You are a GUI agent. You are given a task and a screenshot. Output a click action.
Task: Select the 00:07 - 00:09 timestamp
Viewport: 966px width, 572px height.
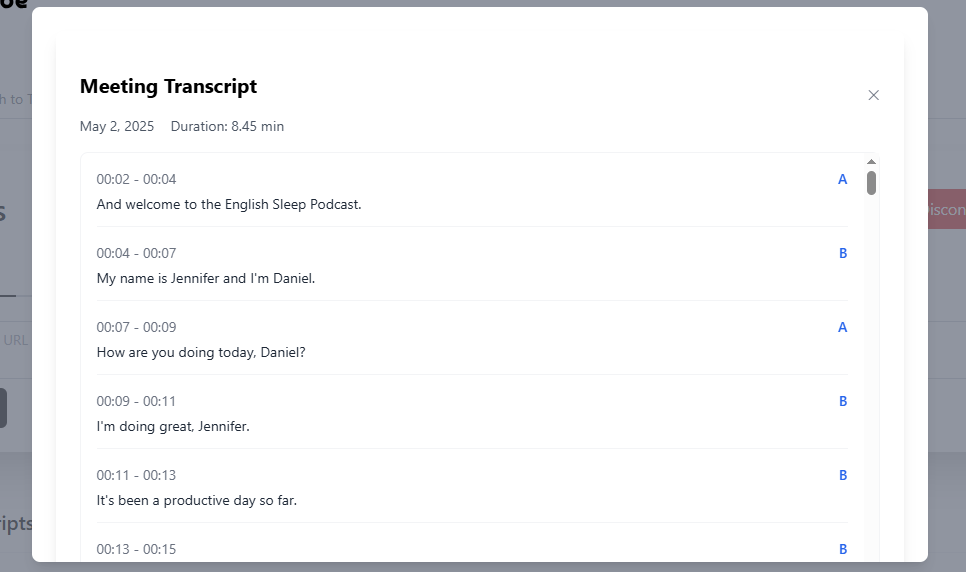point(136,328)
